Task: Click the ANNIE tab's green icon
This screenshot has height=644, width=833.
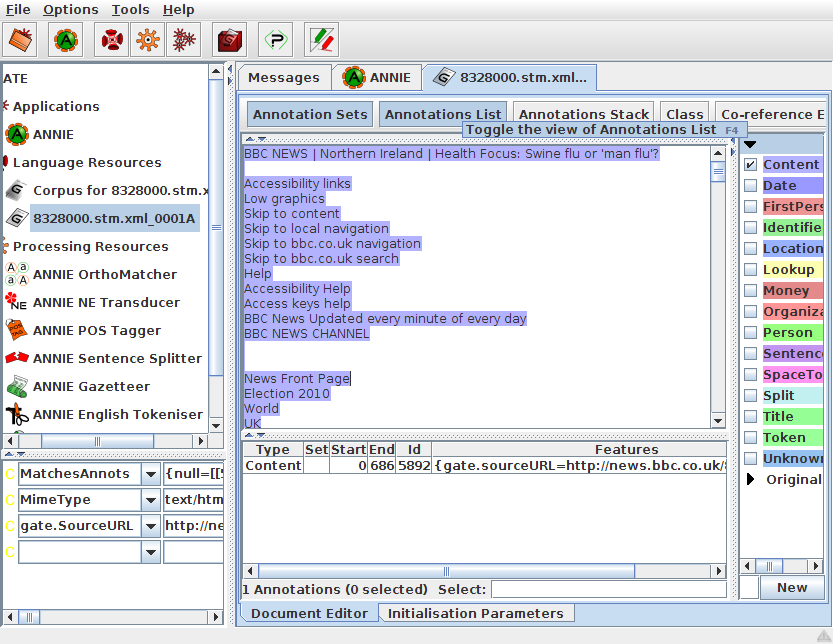Action: (x=354, y=78)
